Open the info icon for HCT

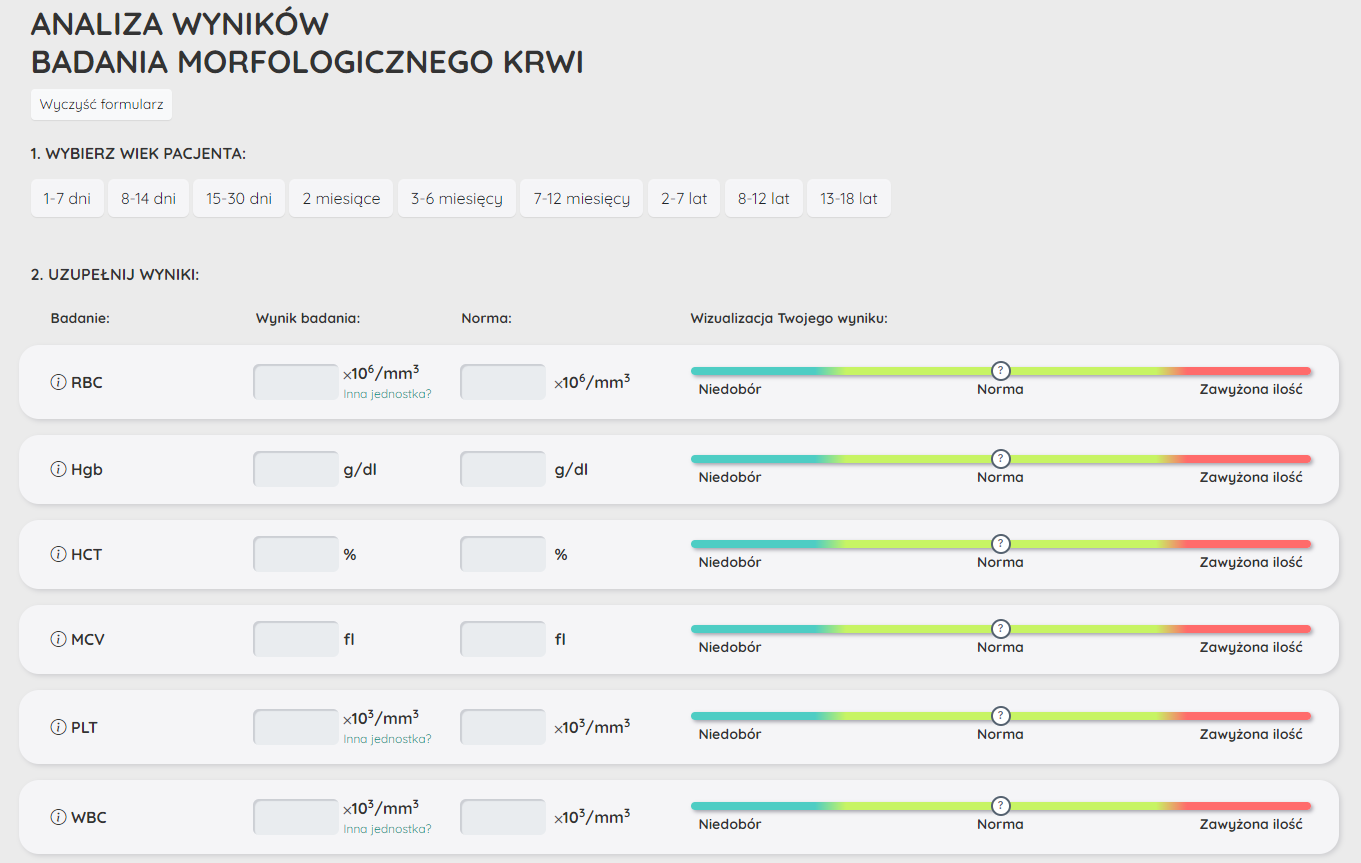click(x=58, y=554)
